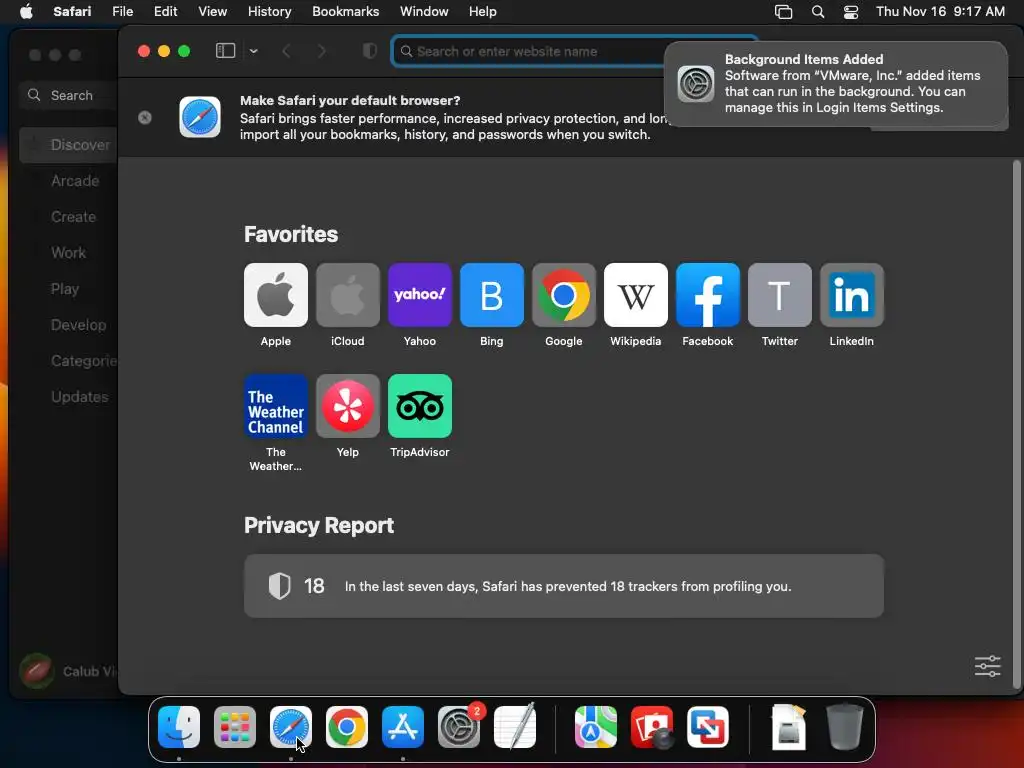The width and height of the screenshot is (1024, 768).
Task: Open the Wikipedia favorite tile
Action: pyautogui.click(x=635, y=295)
